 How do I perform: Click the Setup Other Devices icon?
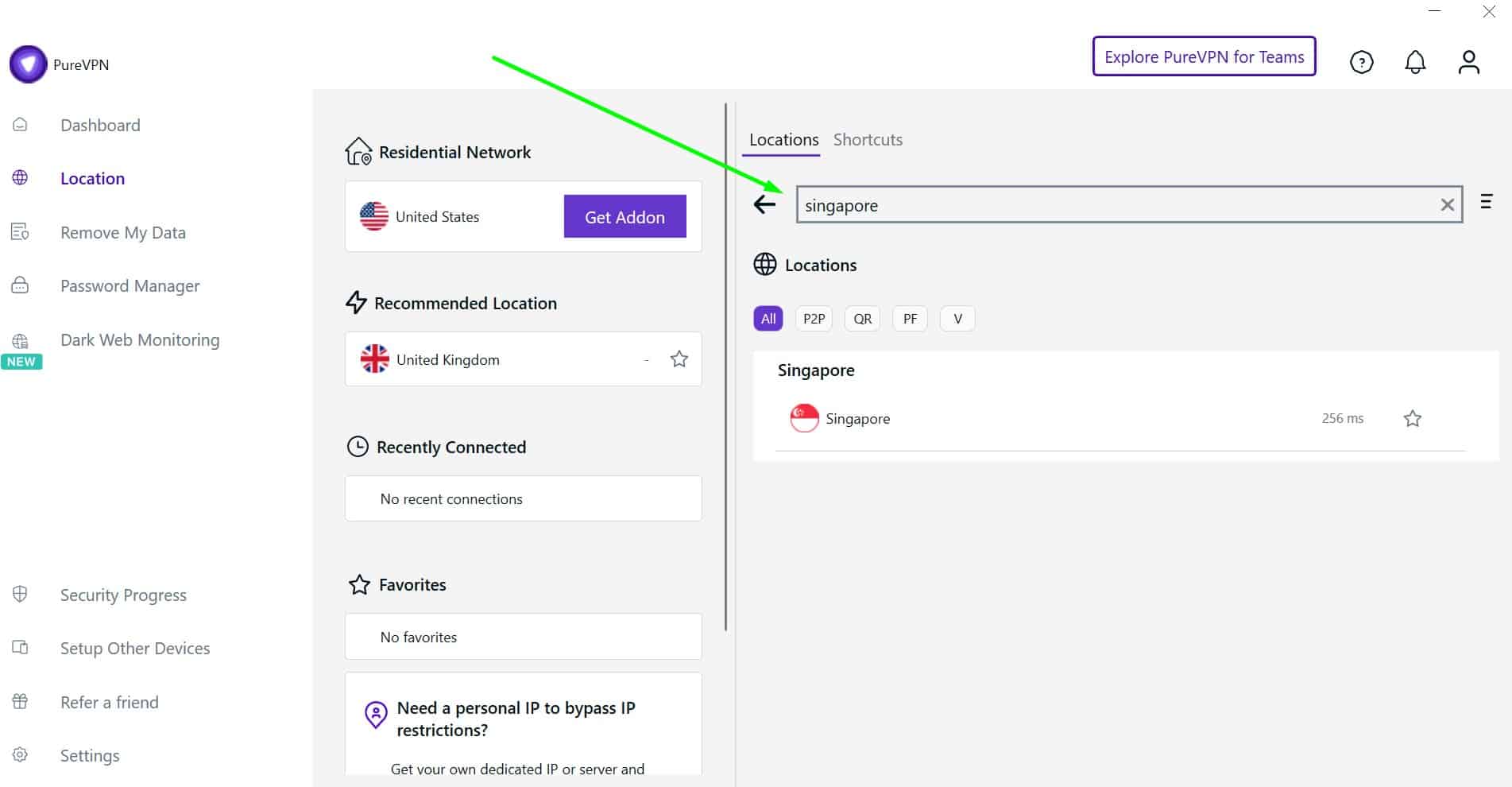click(20, 648)
